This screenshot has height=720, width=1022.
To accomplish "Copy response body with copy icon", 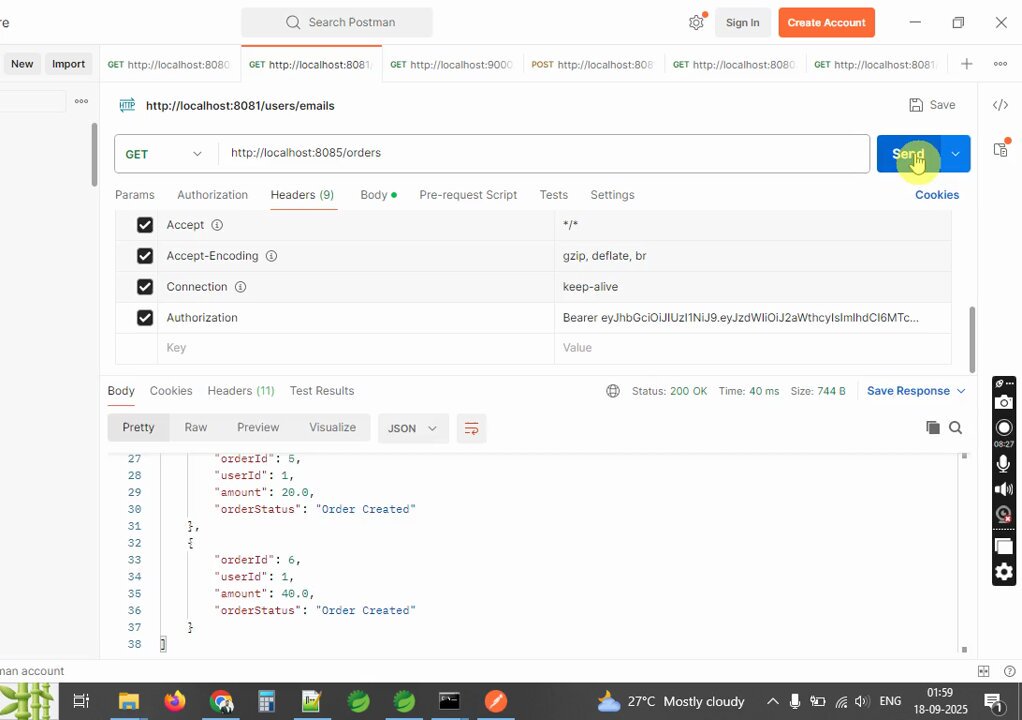I will tap(933, 427).
